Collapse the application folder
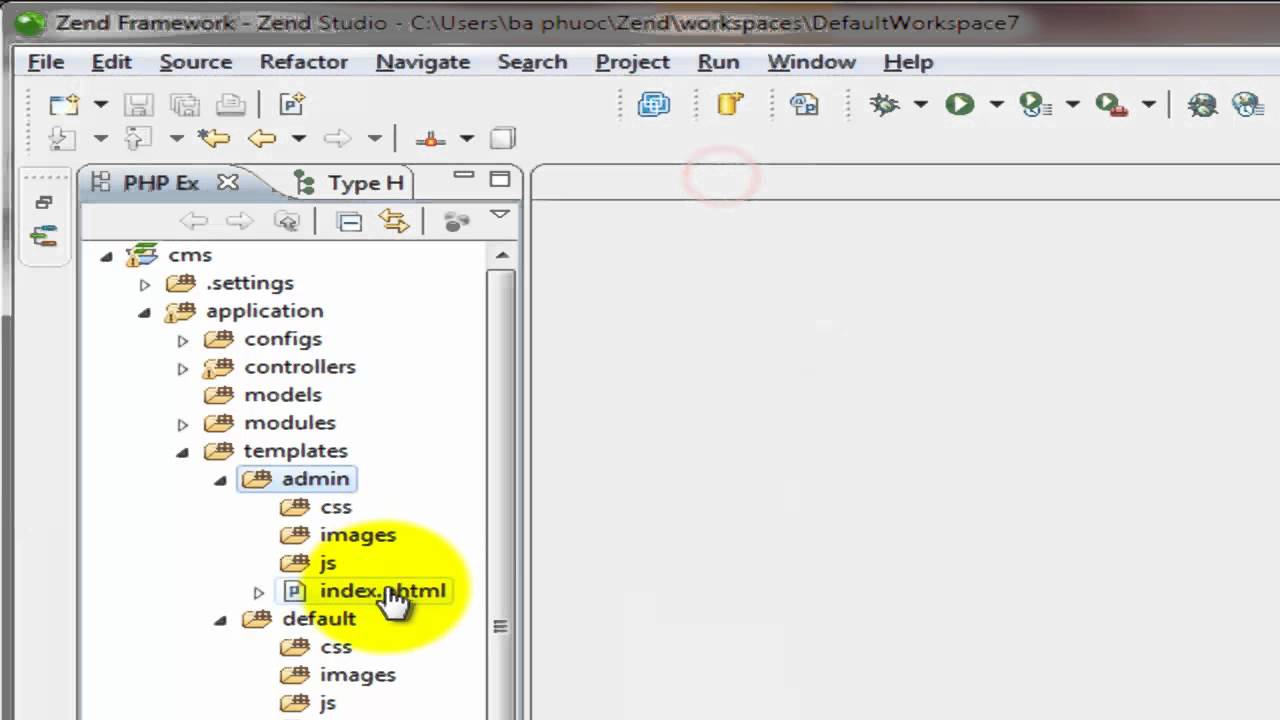 click(x=144, y=313)
